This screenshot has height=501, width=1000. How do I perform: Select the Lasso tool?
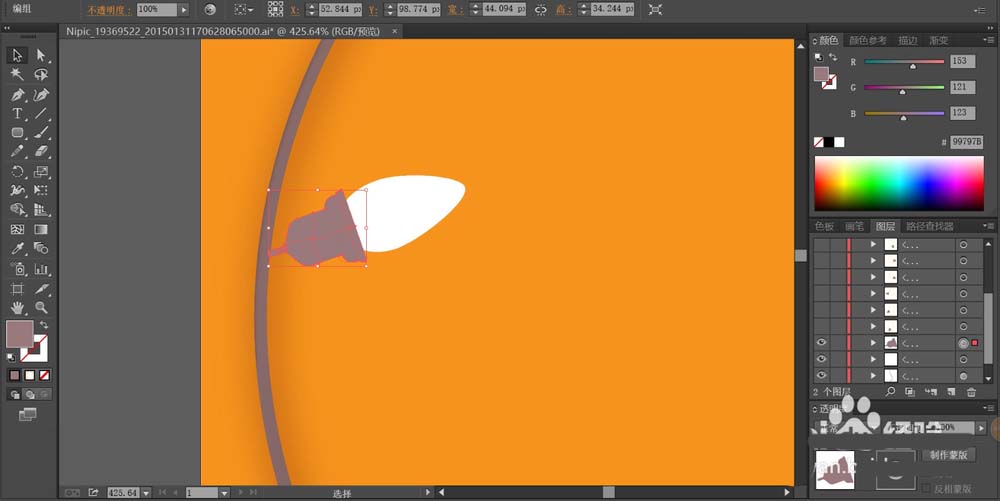(x=41, y=75)
